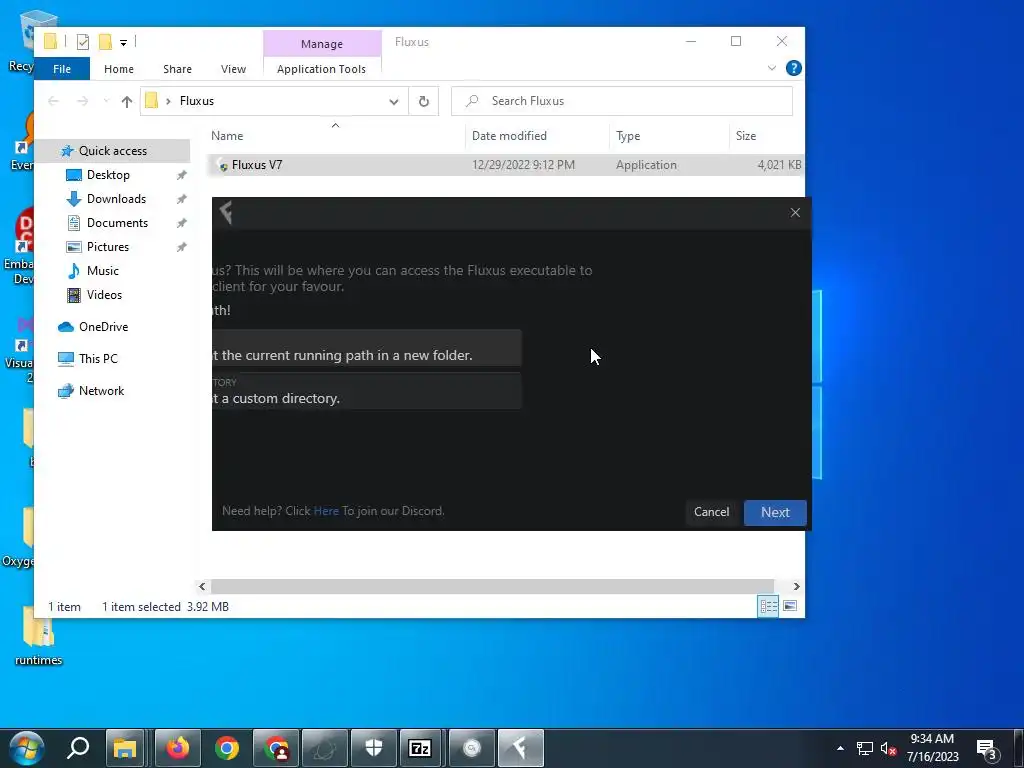
Task: Click the Explorer Help question icon
Action: pyautogui.click(x=793, y=68)
